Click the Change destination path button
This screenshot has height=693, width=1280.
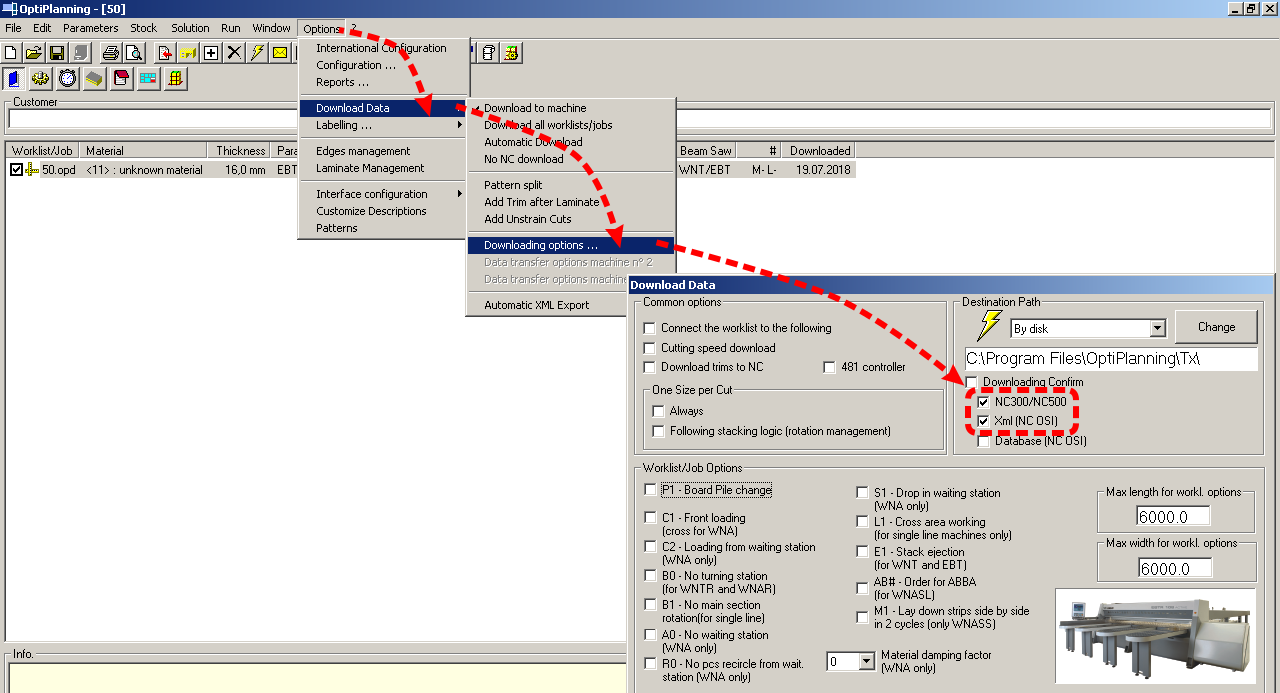1216,326
